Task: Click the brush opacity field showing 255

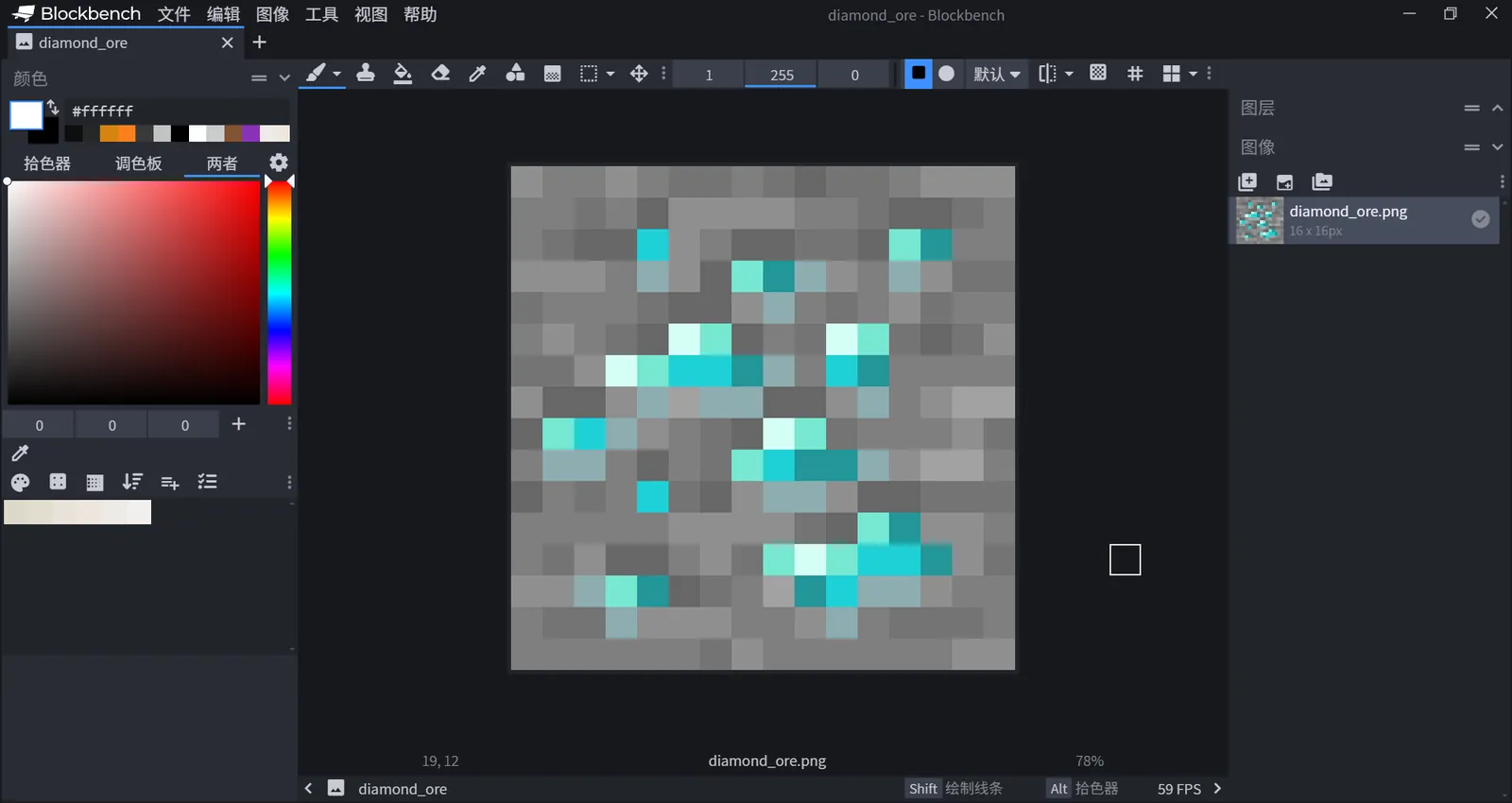Action: pos(781,75)
